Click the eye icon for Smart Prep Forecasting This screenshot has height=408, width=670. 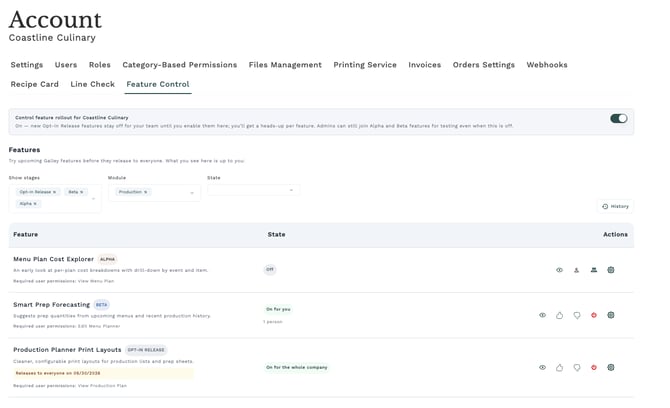[542, 315]
